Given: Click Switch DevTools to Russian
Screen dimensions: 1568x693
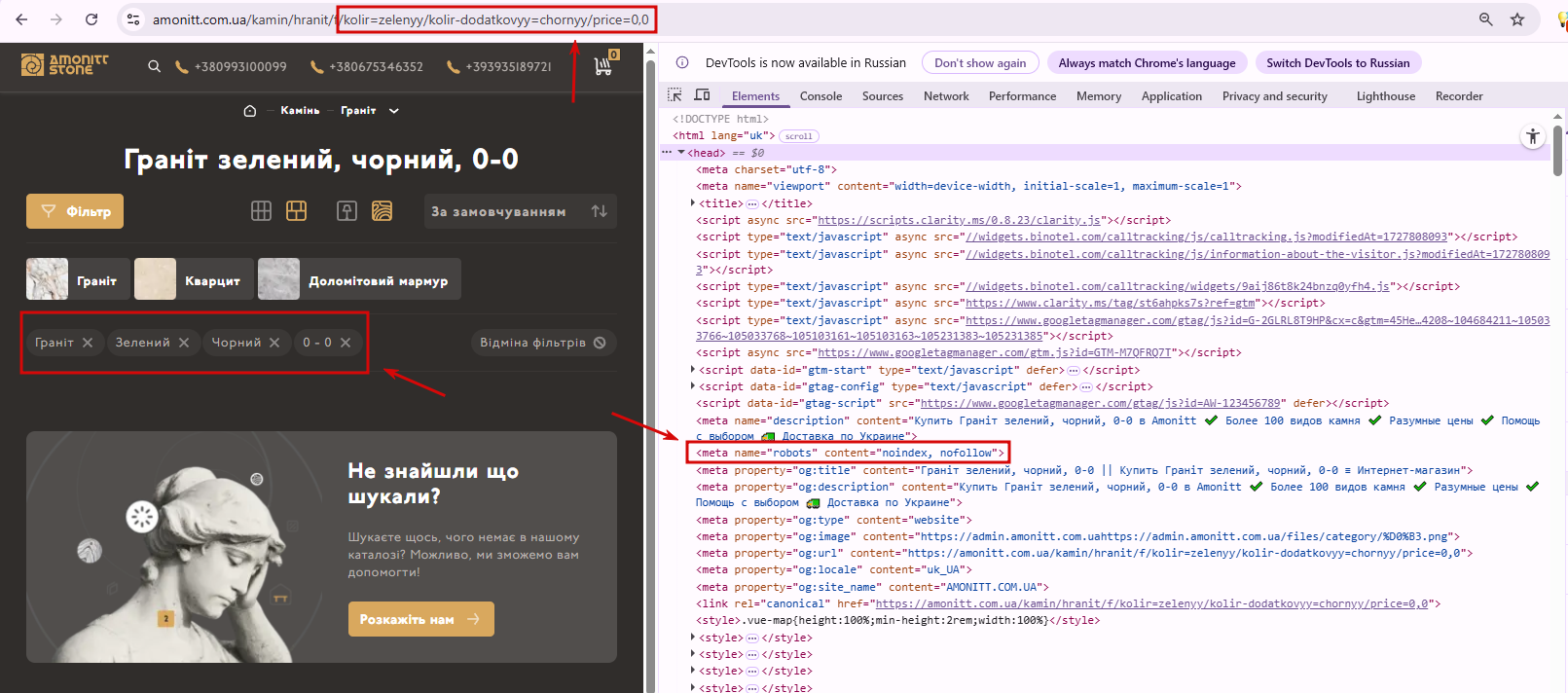Looking at the screenshot, I should (x=1338, y=62).
